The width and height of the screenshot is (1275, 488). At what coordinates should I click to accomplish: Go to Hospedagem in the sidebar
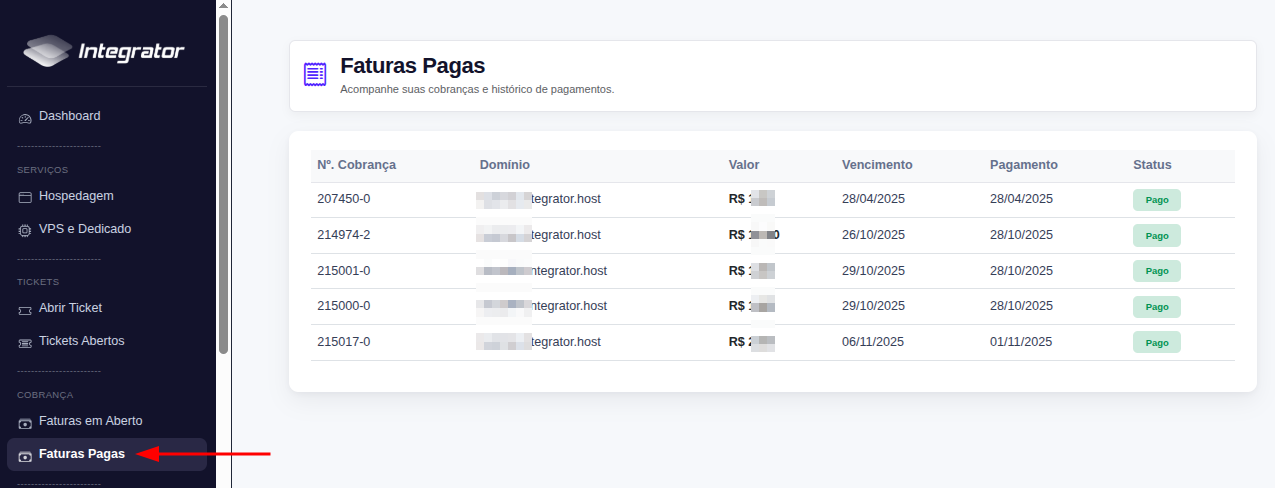75,196
